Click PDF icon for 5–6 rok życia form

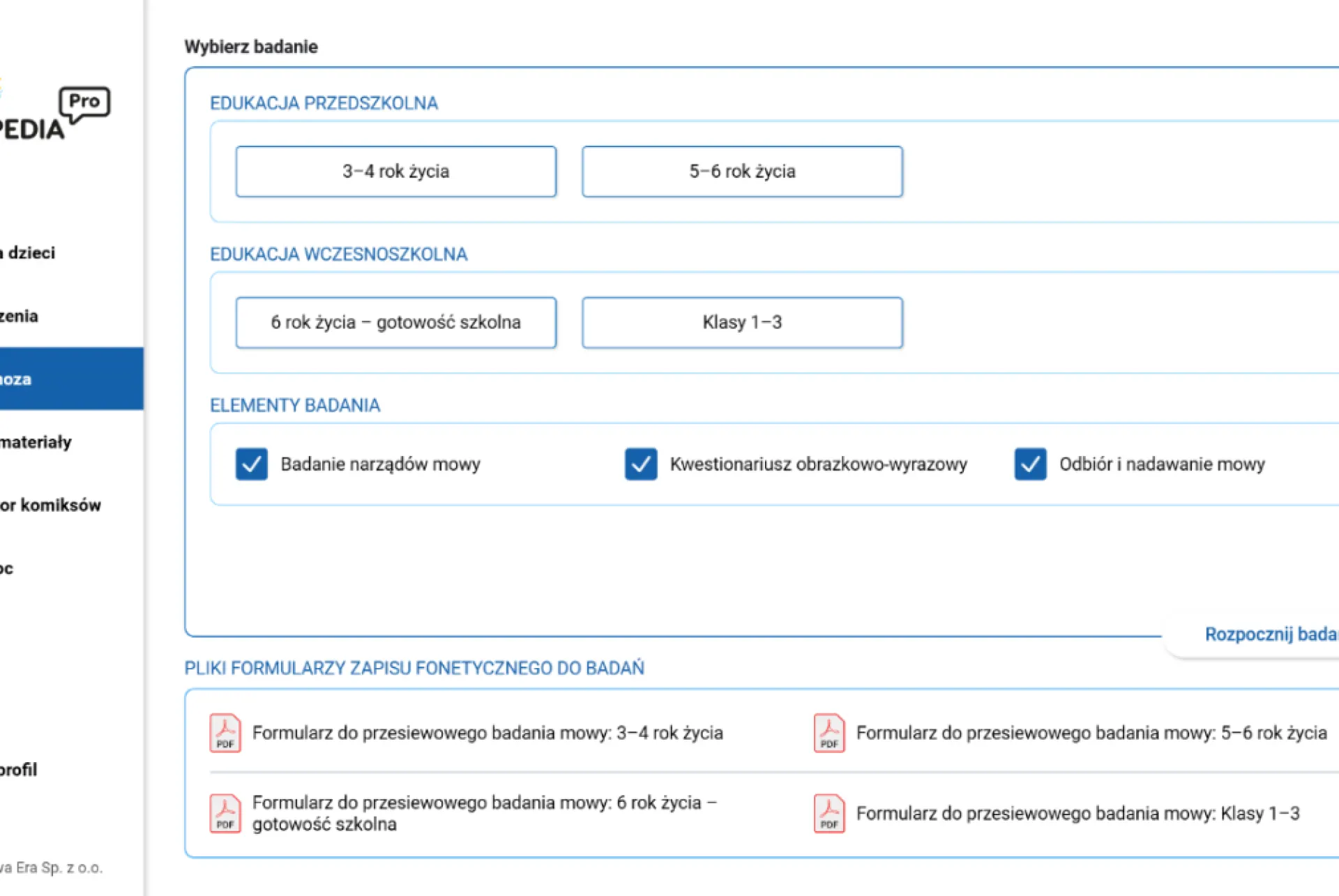click(x=829, y=733)
